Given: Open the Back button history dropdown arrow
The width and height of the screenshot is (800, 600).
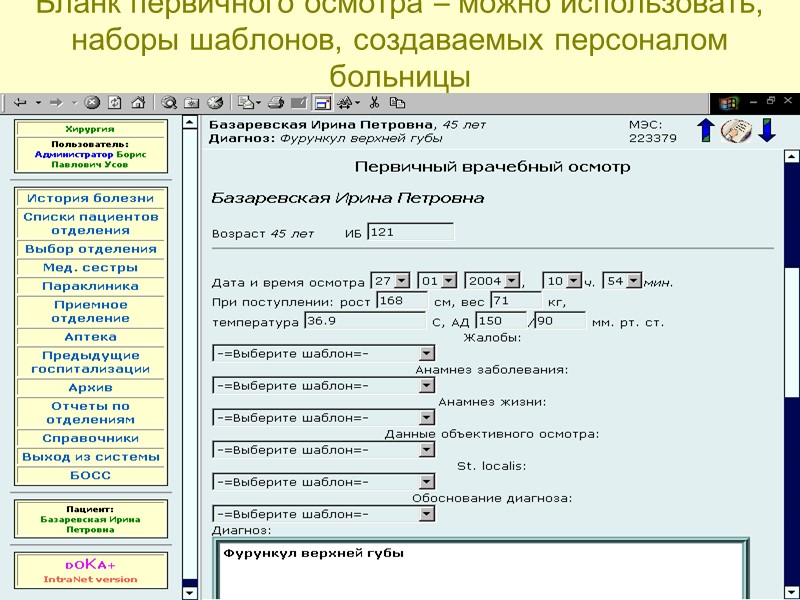Looking at the screenshot, I should click(x=38, y=103).
